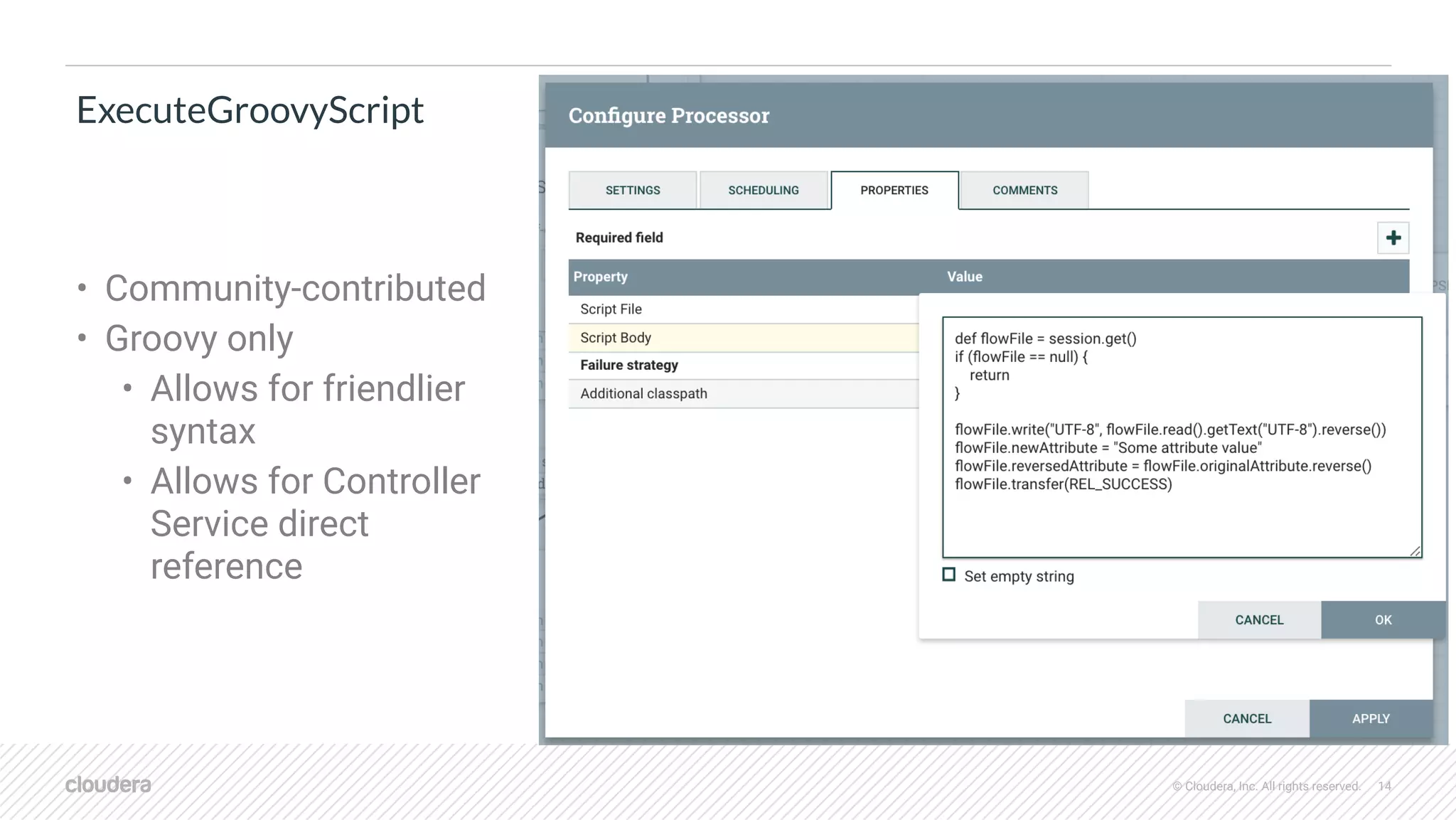Click the 'flowFile.transfer(REL_SUCCESS)' line

[1063, 484]
